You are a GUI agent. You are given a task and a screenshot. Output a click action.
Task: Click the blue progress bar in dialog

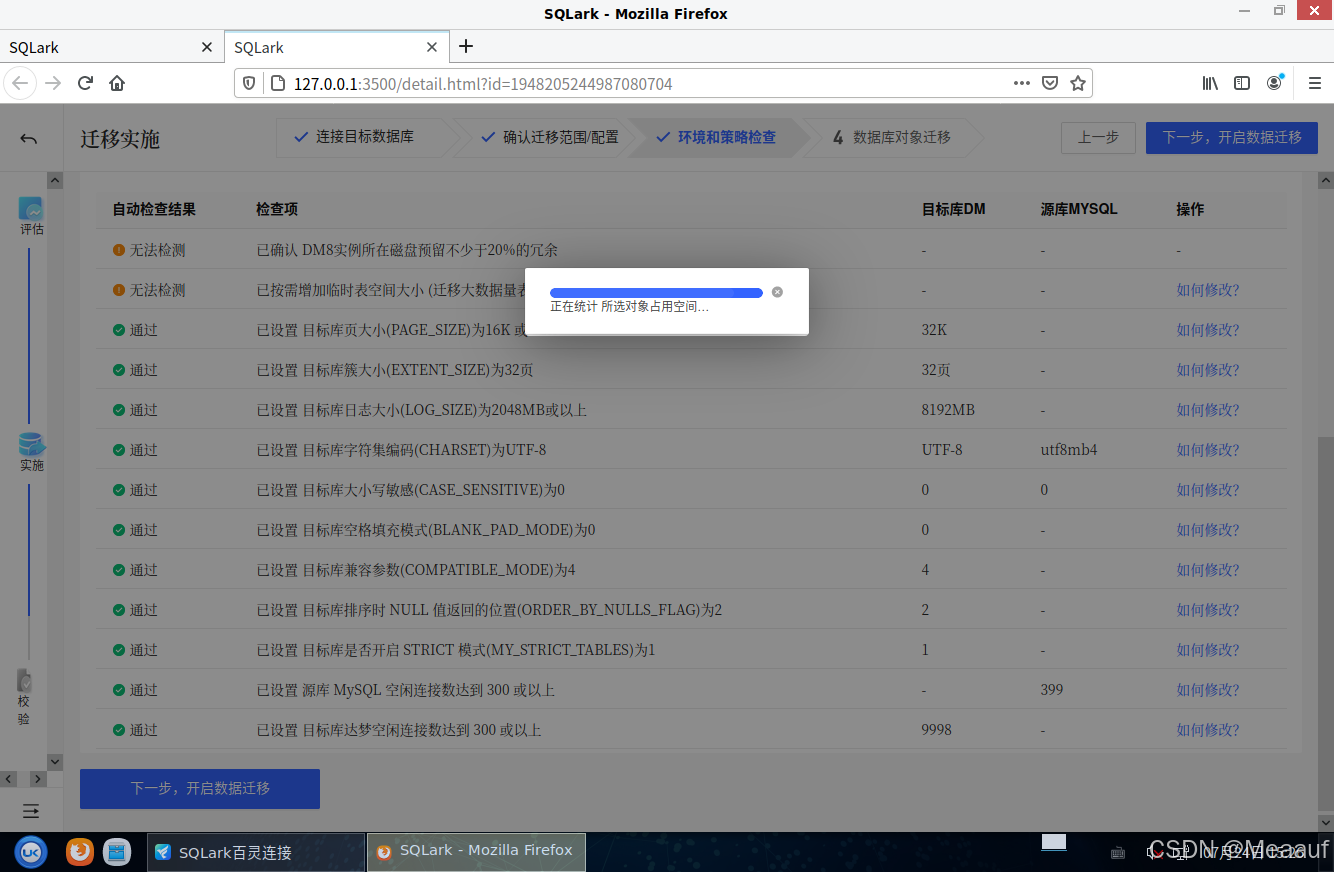pos(656,292)
